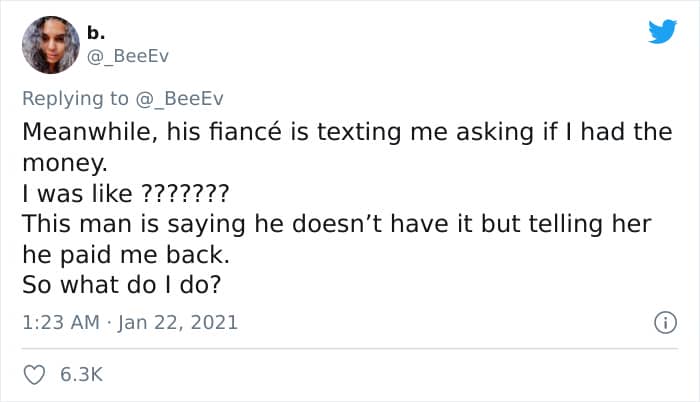The image size is (700, 402).
Task: Click the lone word "money."
Action: click(x=62, y=161)
